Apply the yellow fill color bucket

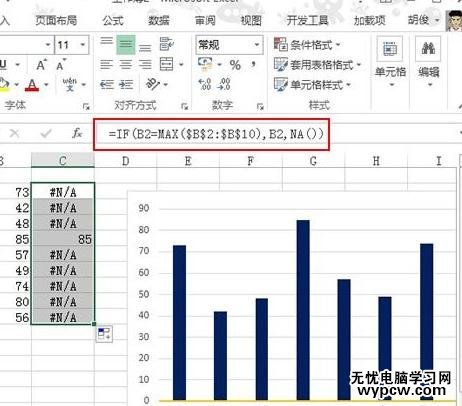(4, 85)
